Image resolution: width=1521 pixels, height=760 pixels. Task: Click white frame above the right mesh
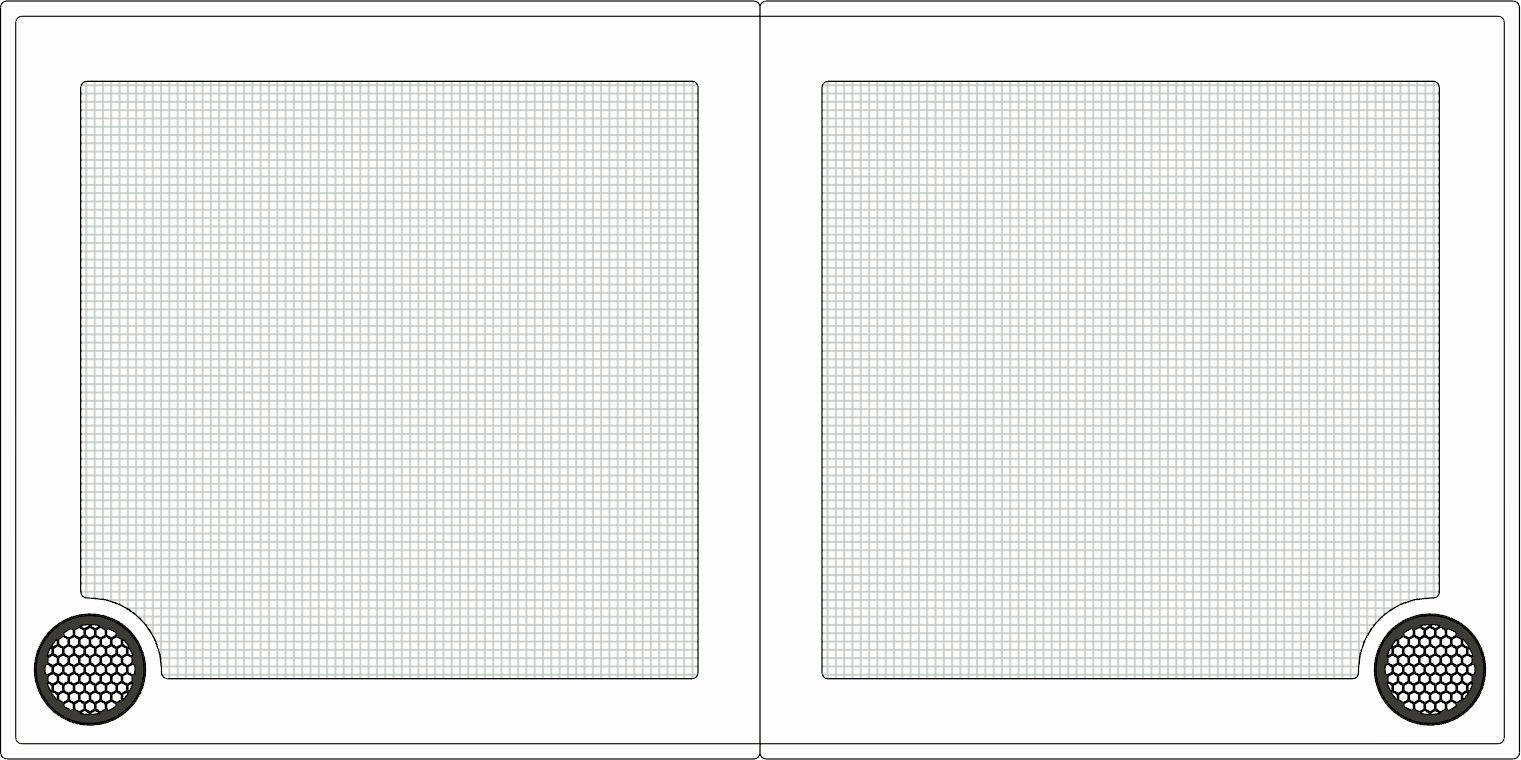pyautogui.click(x=1130, y=50)
